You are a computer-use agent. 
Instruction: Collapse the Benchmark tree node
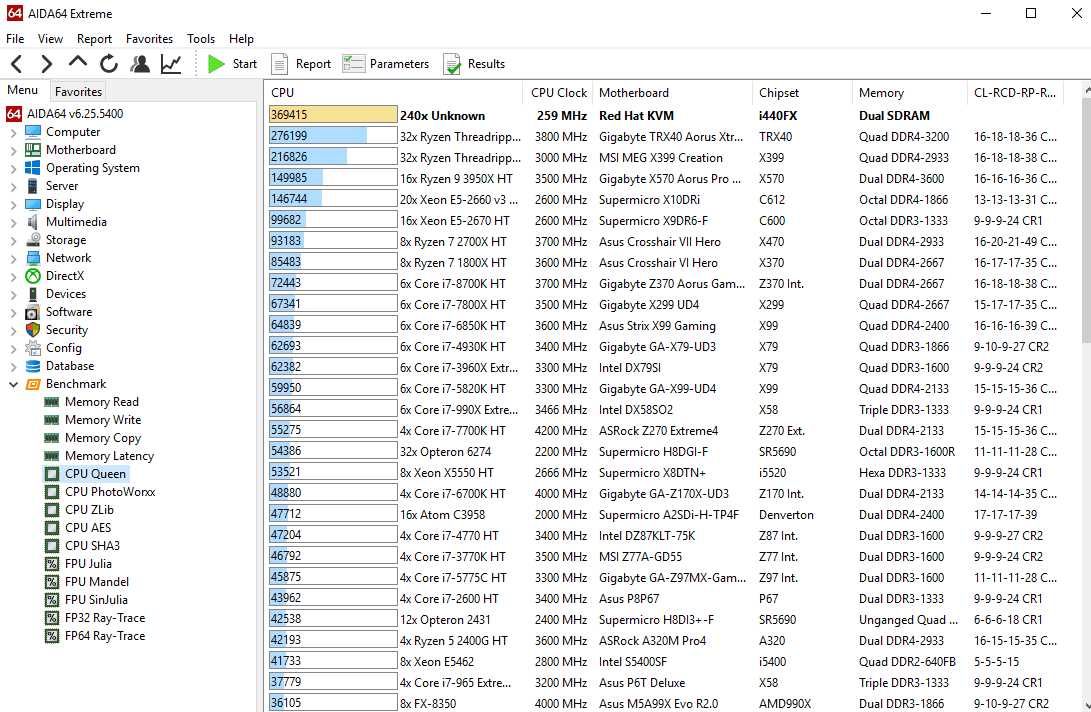coord(13,384)
